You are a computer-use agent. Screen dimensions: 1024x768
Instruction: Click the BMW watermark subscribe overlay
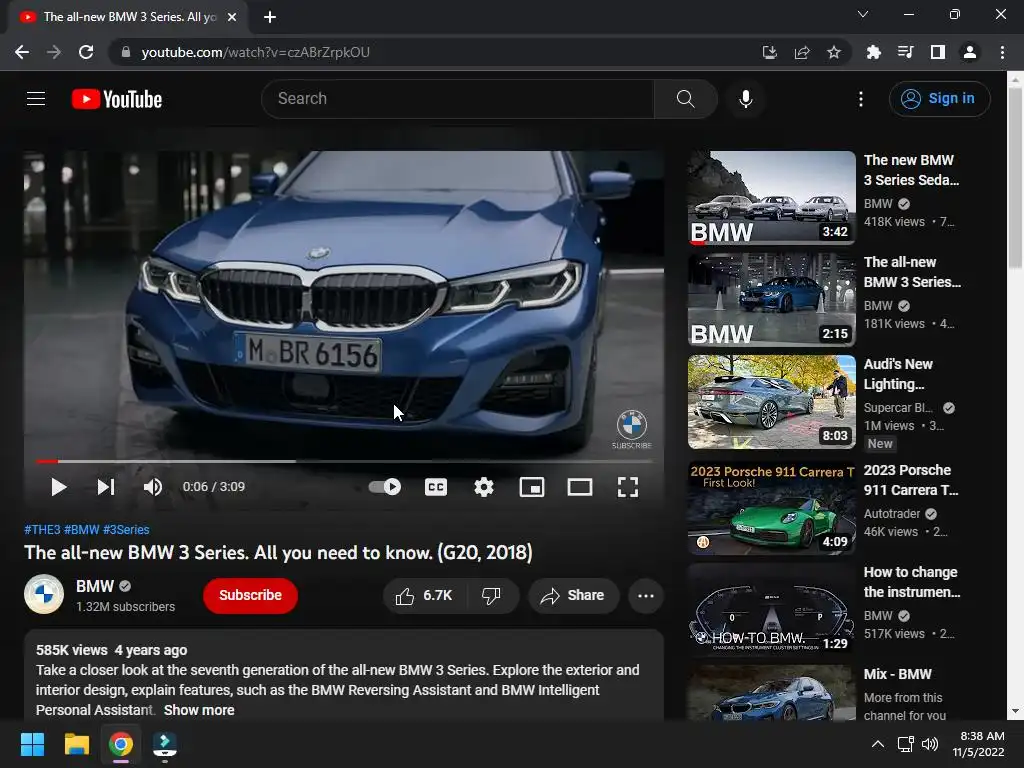(632, 429)
